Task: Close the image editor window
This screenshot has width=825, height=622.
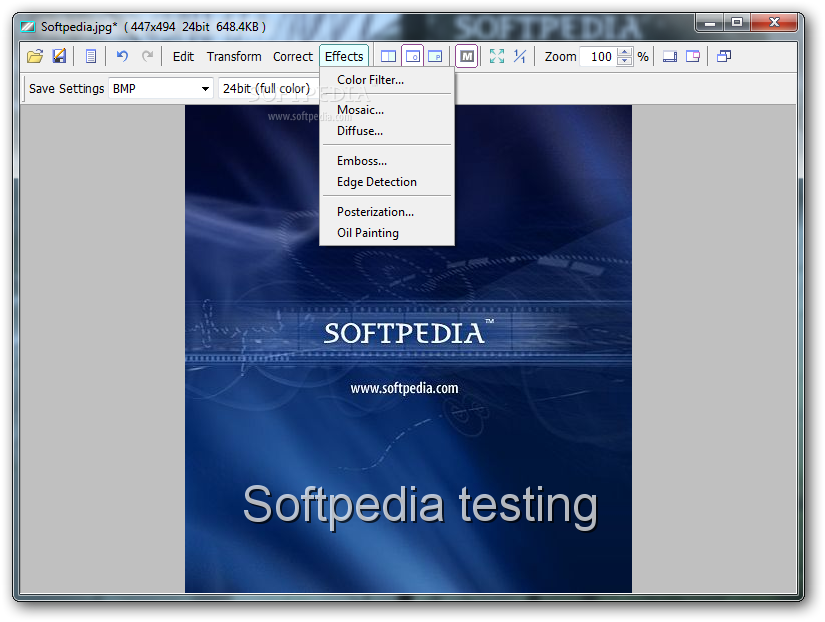Action: (x=774, y=23)
